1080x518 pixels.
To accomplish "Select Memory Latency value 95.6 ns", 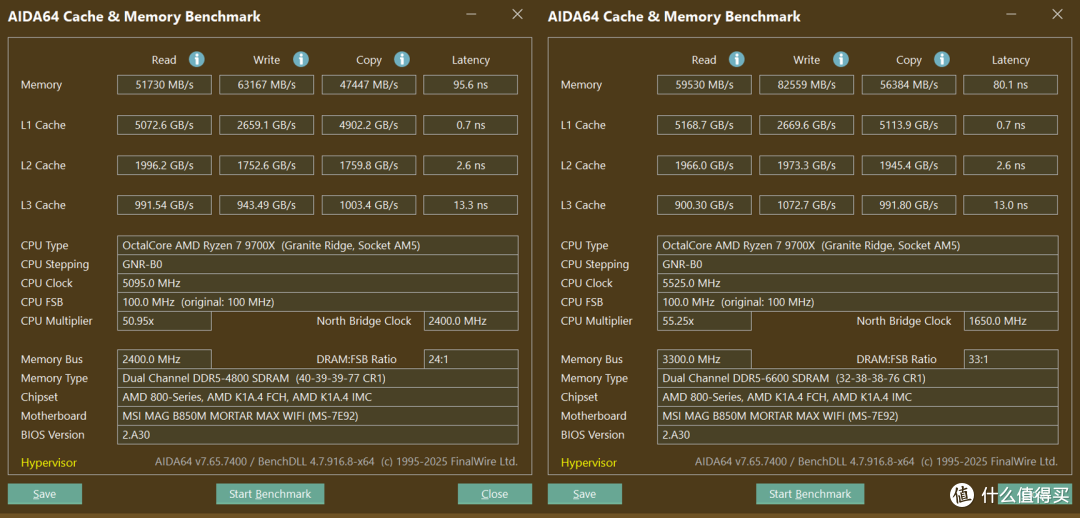I will [x=470, y=85].
